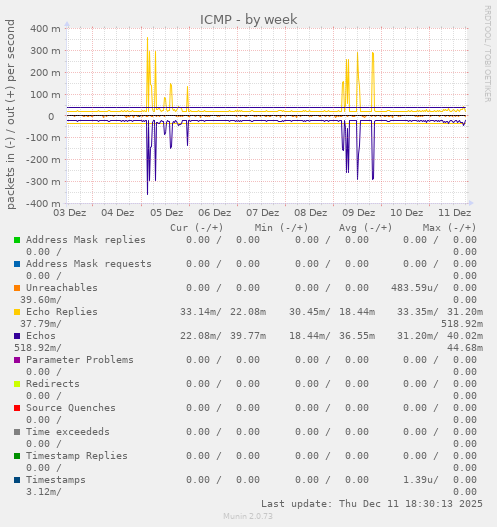Screen dimensions: 497x527
Task: Click the y-axis title 'packets in (-) / out (+) per second'
Action: 10,114
